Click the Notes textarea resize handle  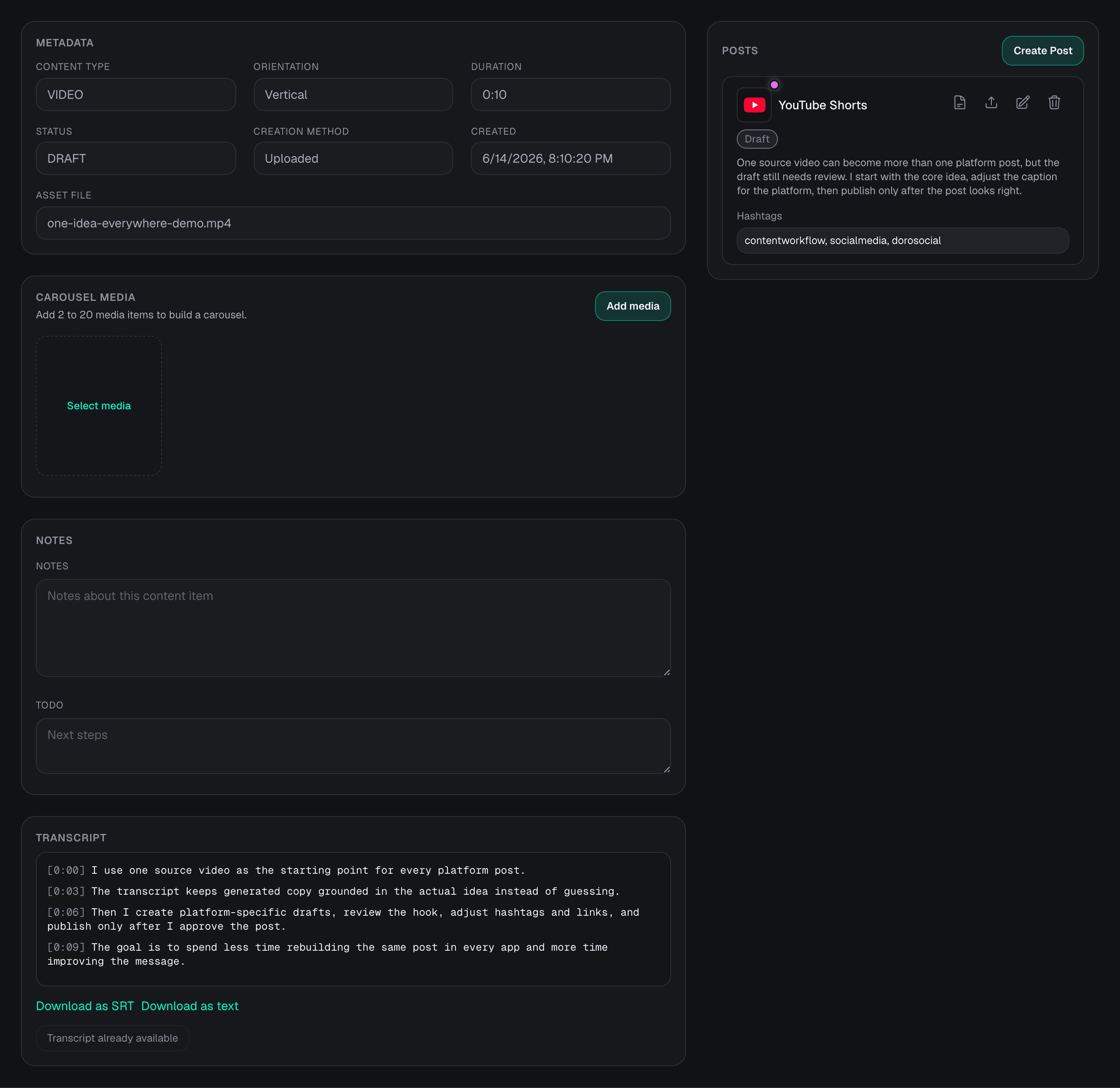click(667, 673)
